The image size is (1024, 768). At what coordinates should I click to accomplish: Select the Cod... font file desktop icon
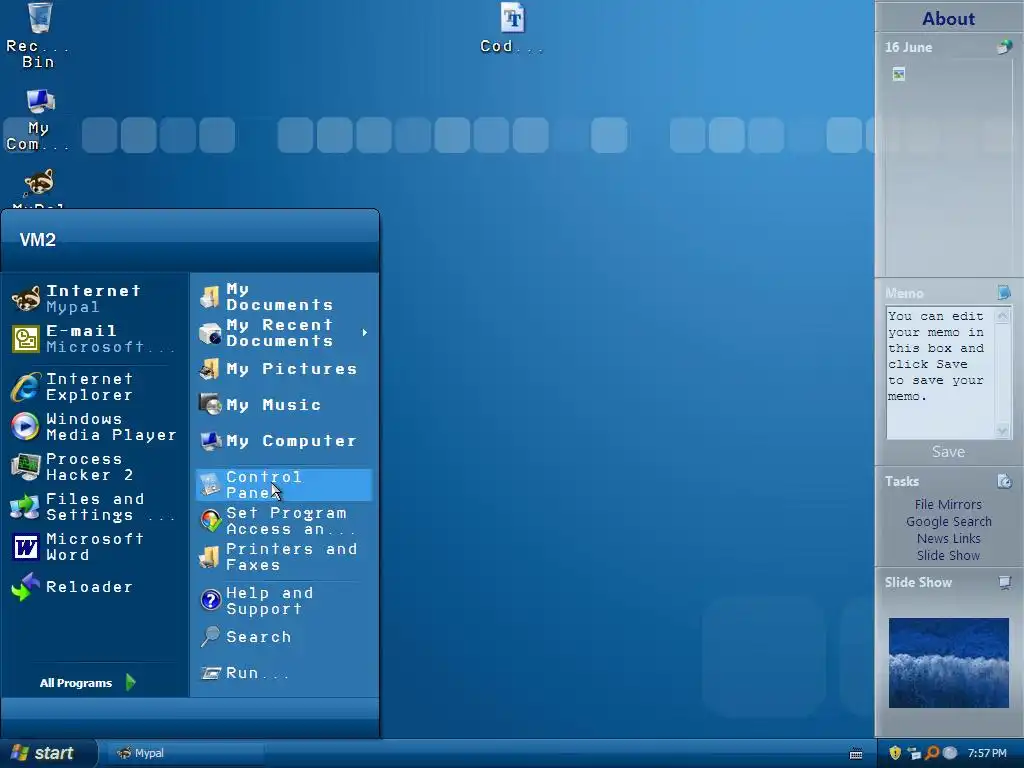pos(512,27)
